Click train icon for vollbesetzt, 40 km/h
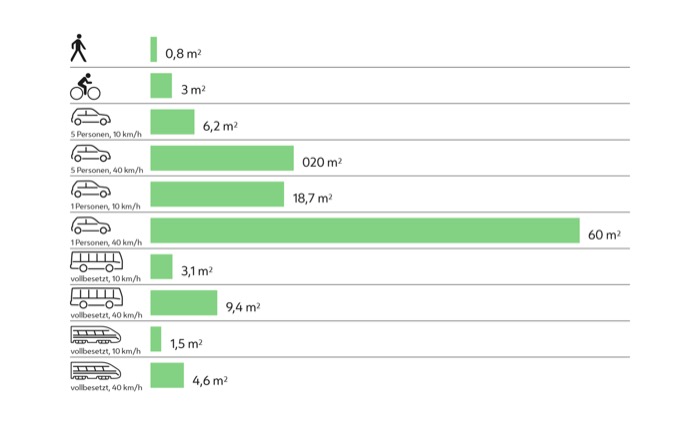The image size is (700, 428). (x=96, y=371)
